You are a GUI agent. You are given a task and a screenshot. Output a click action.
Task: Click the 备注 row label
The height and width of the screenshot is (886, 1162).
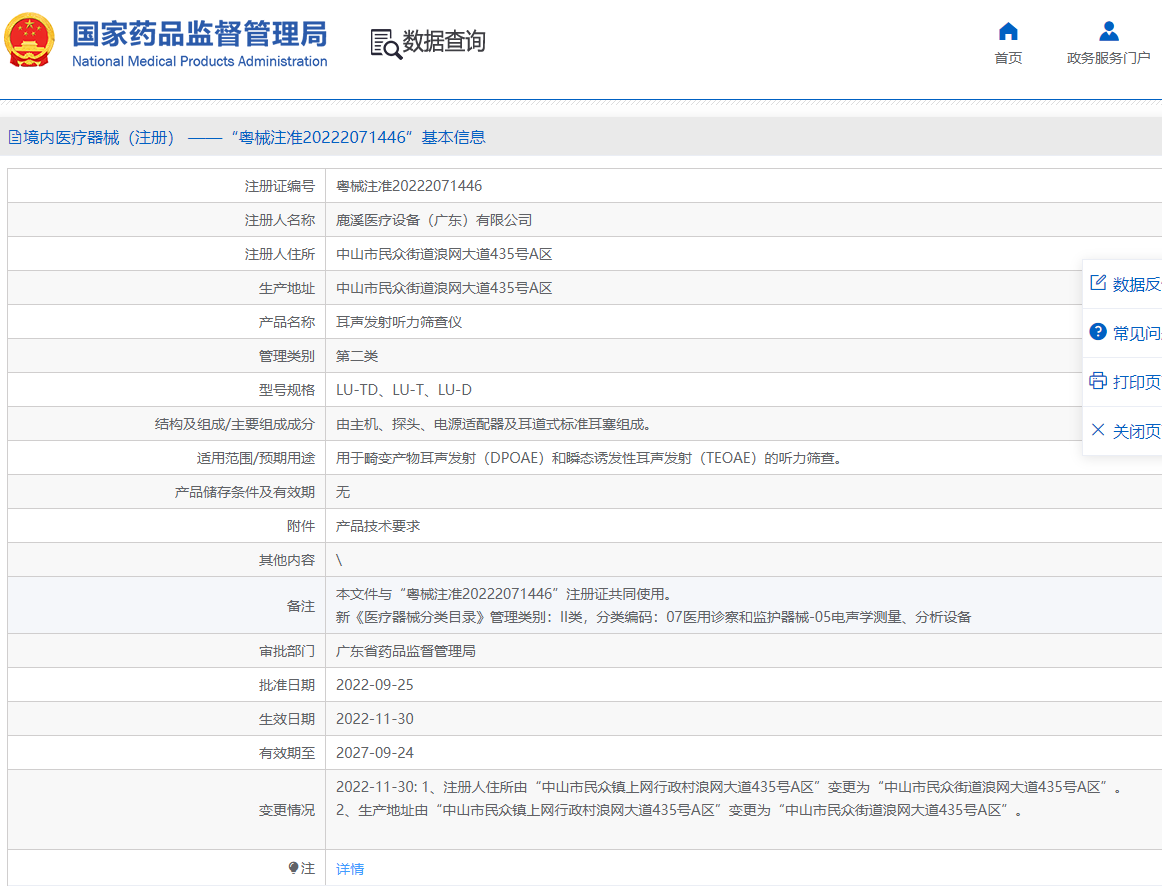click(300, 606)
